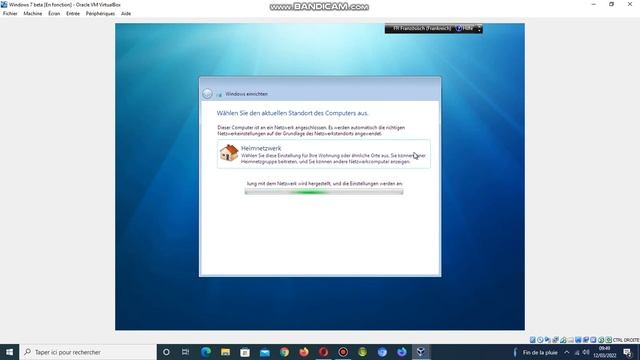This screenshot has height=360, width=640.
Task: Click the 'Wählen Sie den aktuellen Standort' heading
Action: click(x=292, y=113)
